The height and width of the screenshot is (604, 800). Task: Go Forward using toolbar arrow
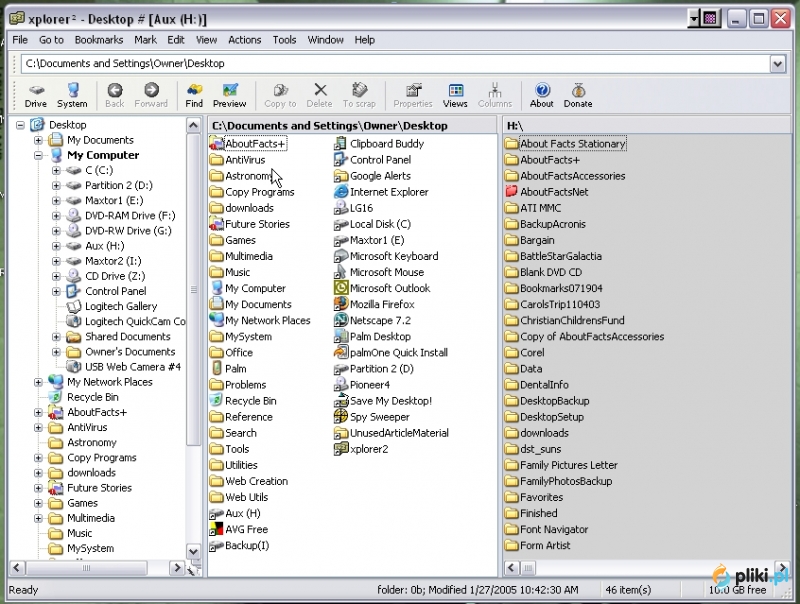tap(151, 95)
